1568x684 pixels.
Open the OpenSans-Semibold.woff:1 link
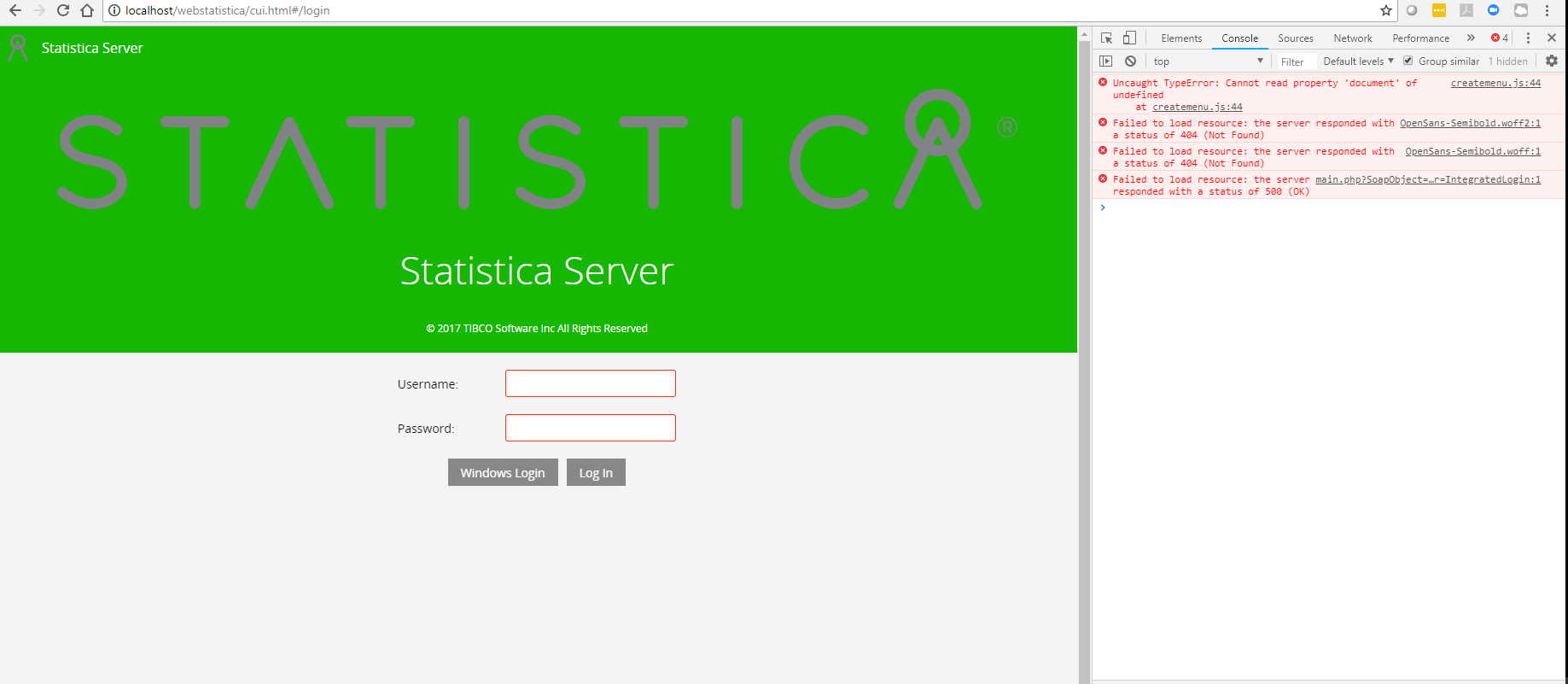[x=1473, y=151]
